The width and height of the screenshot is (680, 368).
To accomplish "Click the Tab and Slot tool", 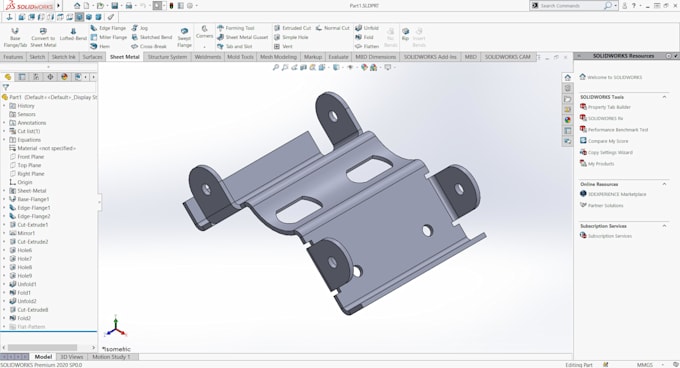I will tap(234, 46).
